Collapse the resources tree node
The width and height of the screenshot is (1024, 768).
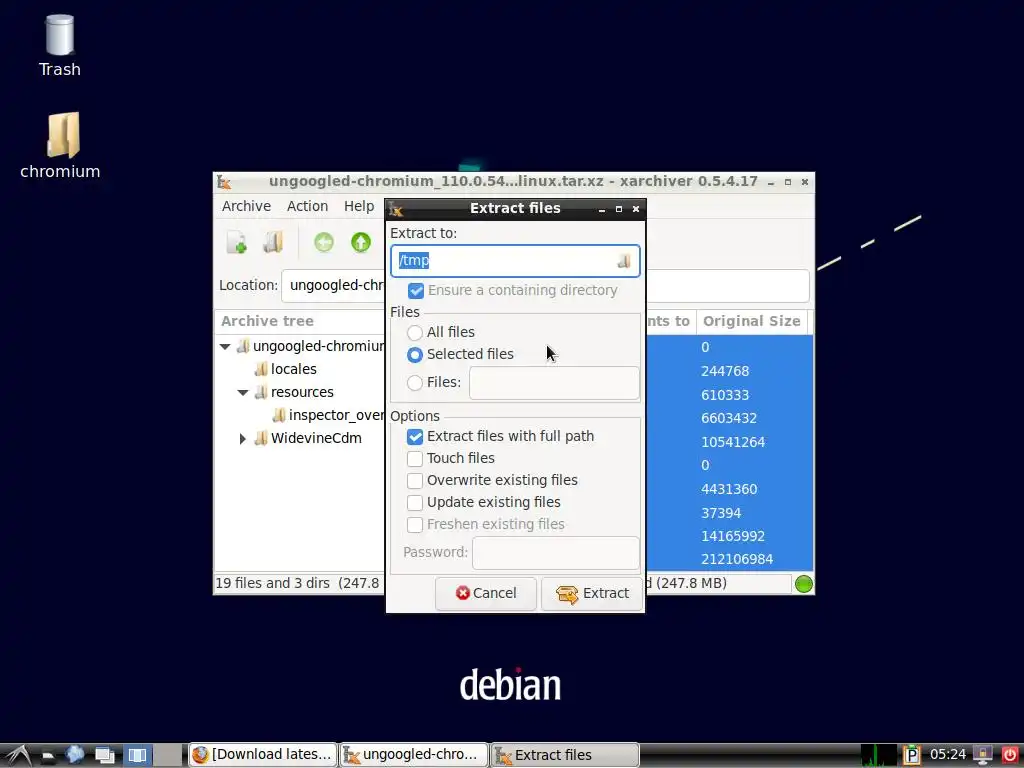[243, 392]
